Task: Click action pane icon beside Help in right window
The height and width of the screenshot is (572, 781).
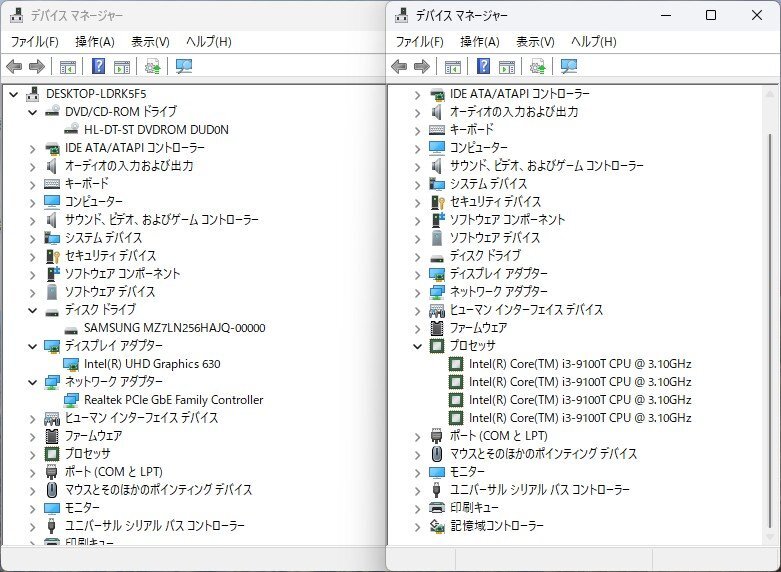Action: [x=507, y=66]
